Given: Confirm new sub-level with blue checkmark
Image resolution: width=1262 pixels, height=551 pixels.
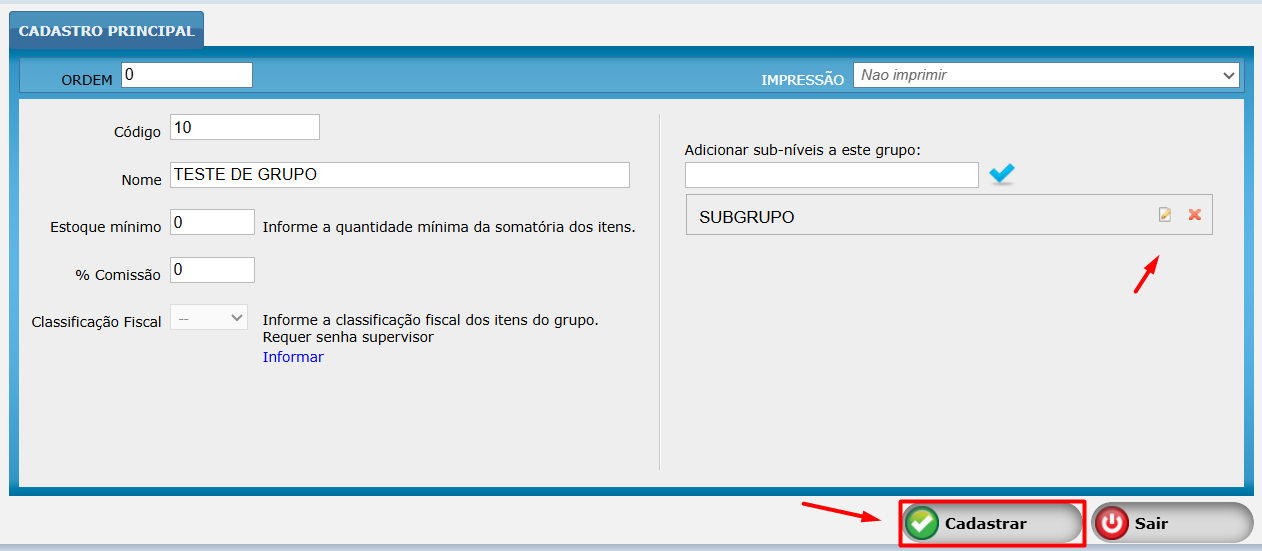Looking at the screenshot, I should pos(1002,175).
